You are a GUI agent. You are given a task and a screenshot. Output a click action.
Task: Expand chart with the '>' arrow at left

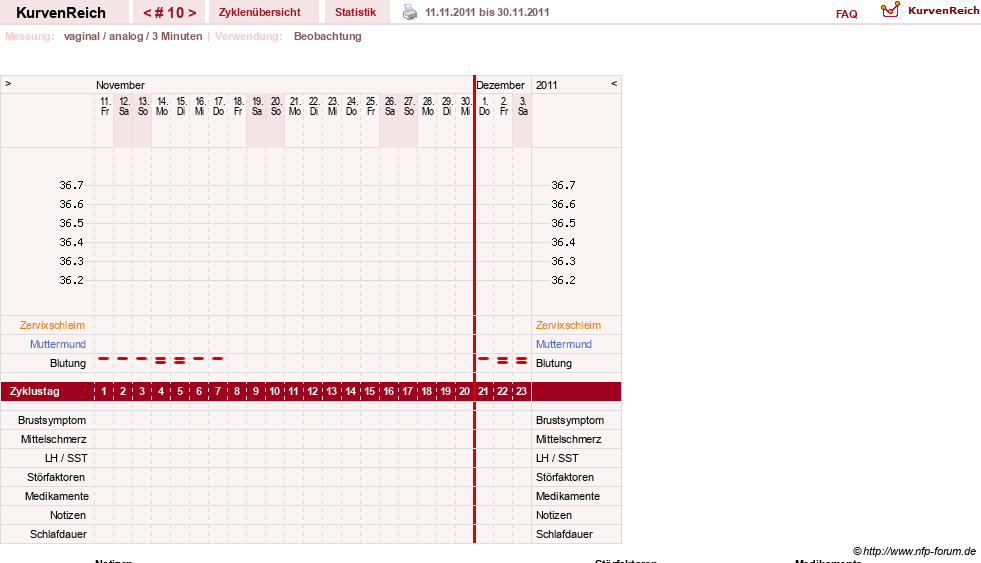coord(8,83)
